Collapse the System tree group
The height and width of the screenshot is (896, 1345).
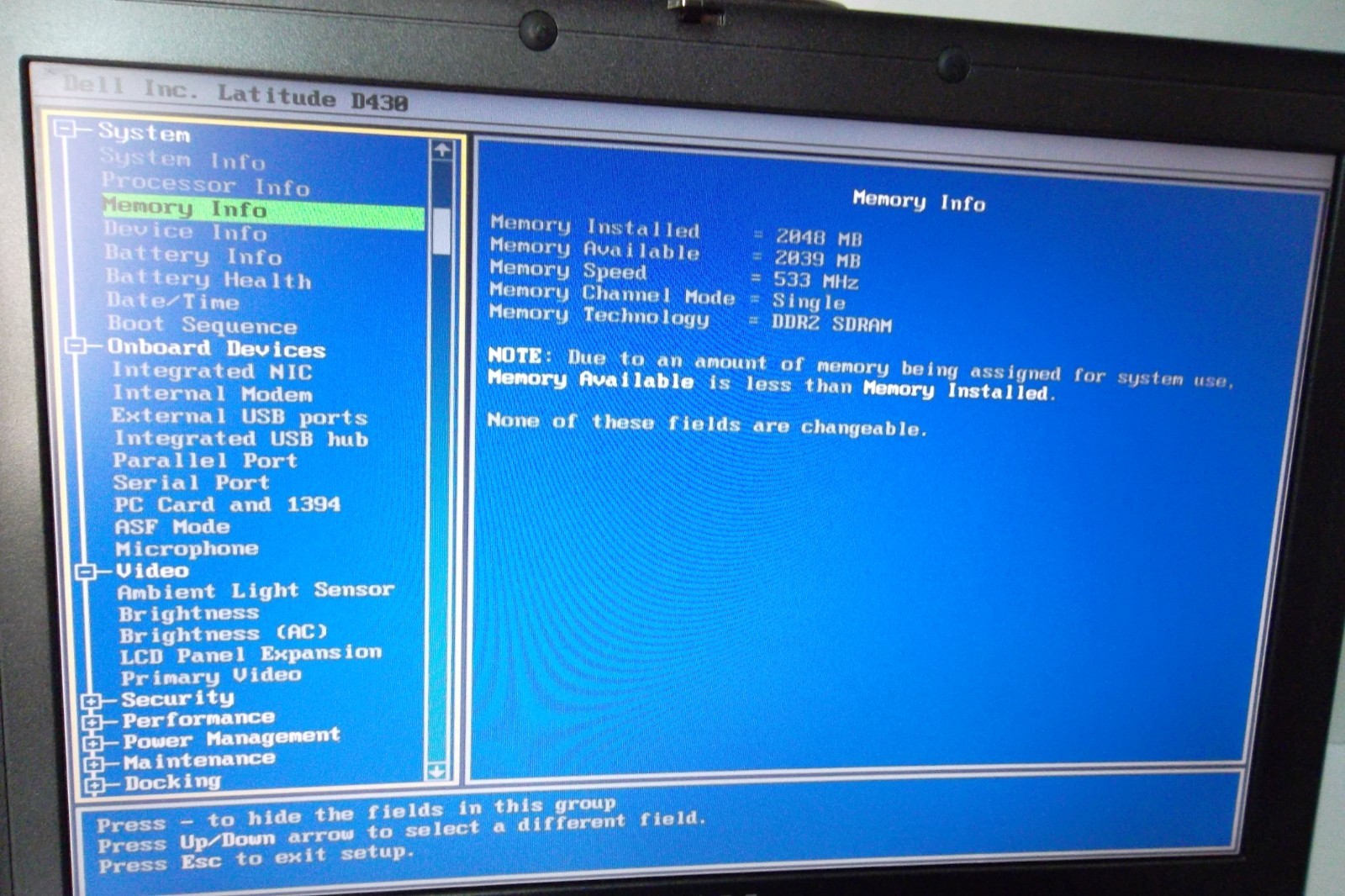click(64, 129)
